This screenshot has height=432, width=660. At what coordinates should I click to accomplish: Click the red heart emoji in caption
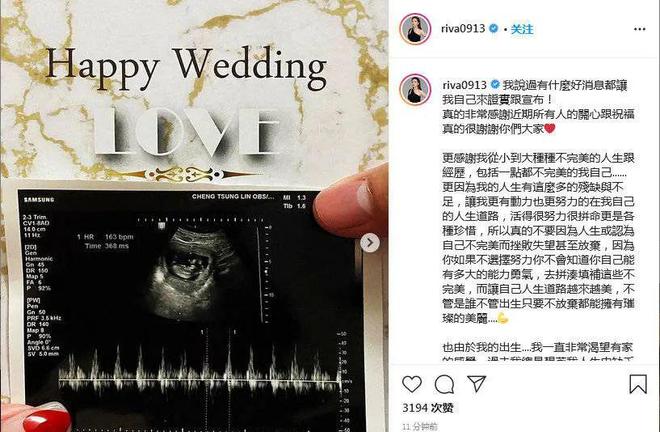coord(549,128)
